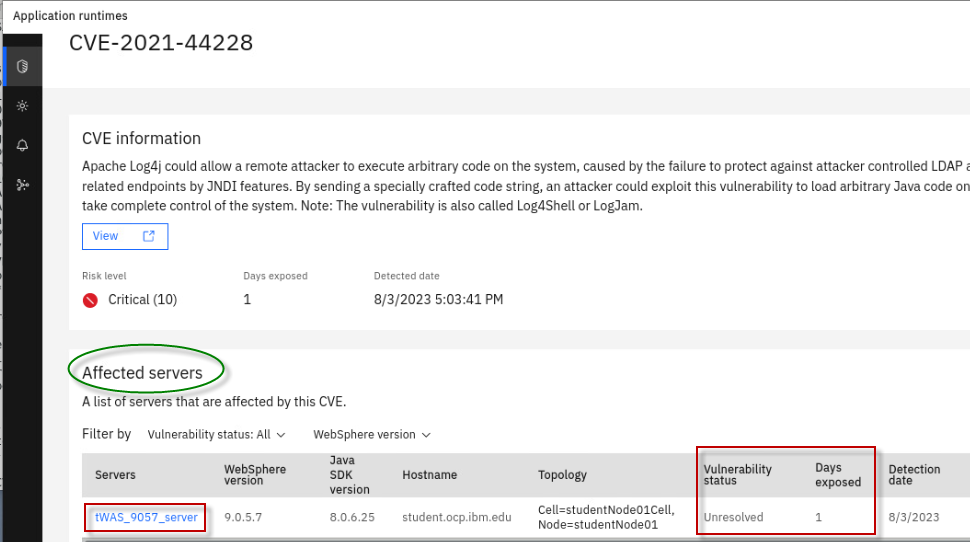970x542 pixels.
Task: Sort by Detection date column header
Action: pos(914,475)
